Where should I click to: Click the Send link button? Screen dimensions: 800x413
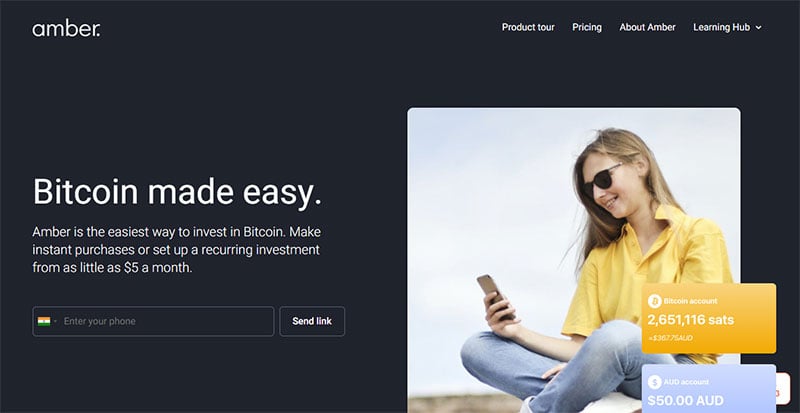point(312,321)
